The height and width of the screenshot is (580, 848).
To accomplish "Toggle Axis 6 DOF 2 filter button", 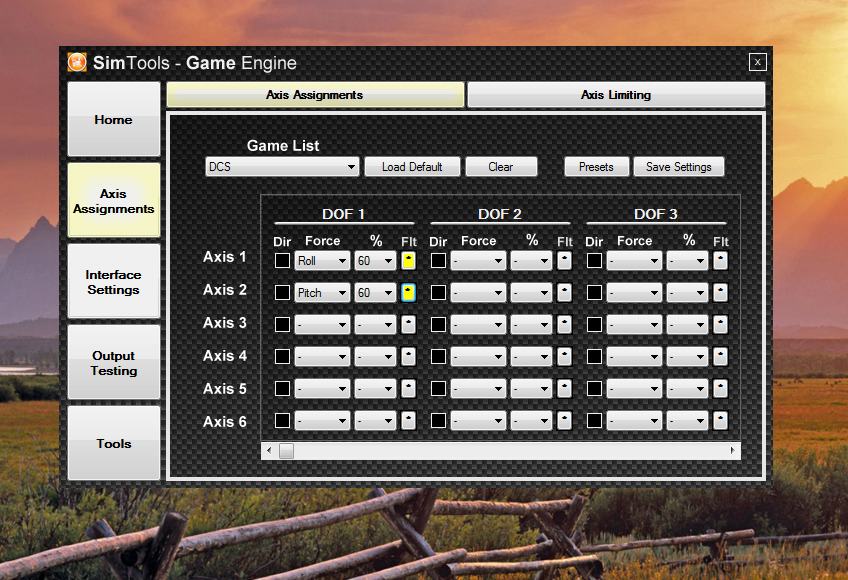I will 564,420.
